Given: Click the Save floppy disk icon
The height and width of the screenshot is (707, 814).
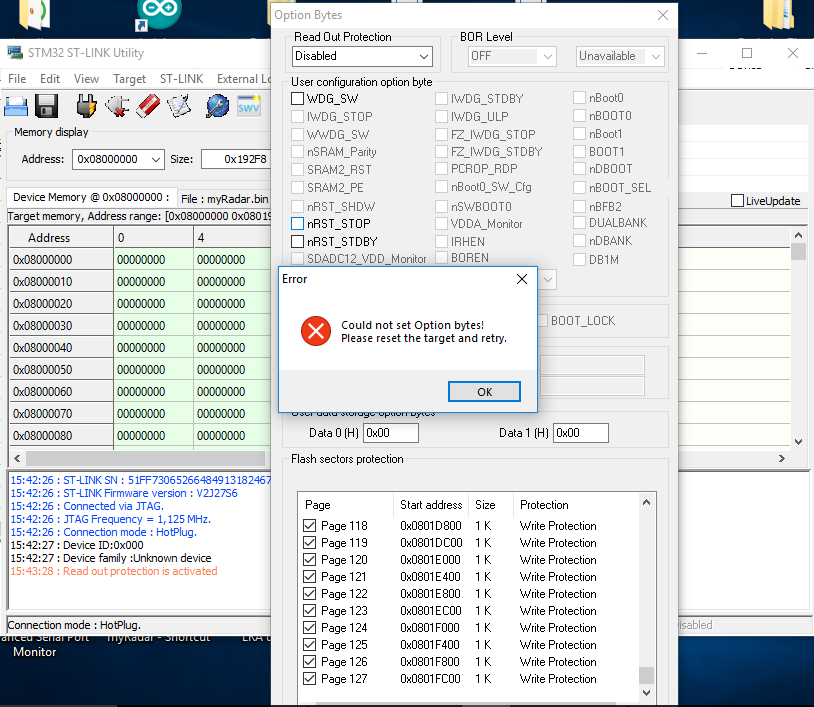Looking at the screenshot, I should click(46, 106).
